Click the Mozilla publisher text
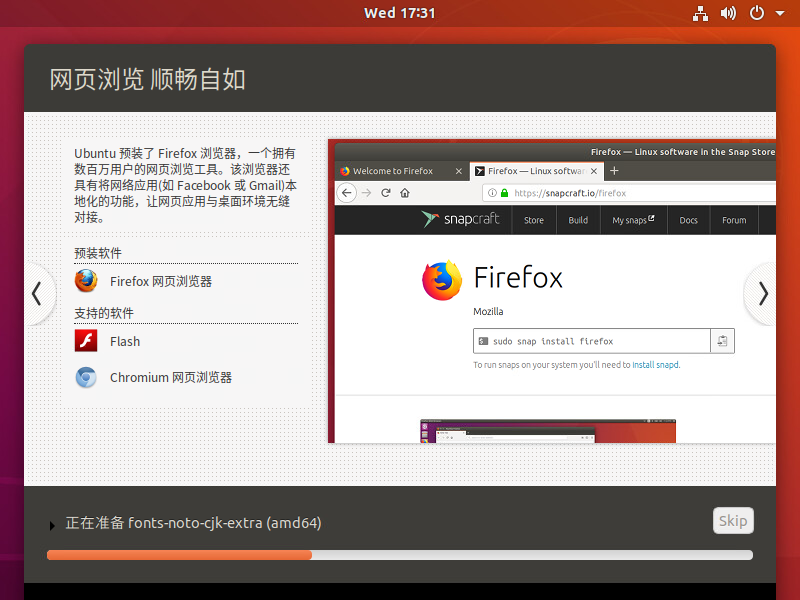This screenshot has width=800, height=600. pyautogui.click(x=488, y=311)
